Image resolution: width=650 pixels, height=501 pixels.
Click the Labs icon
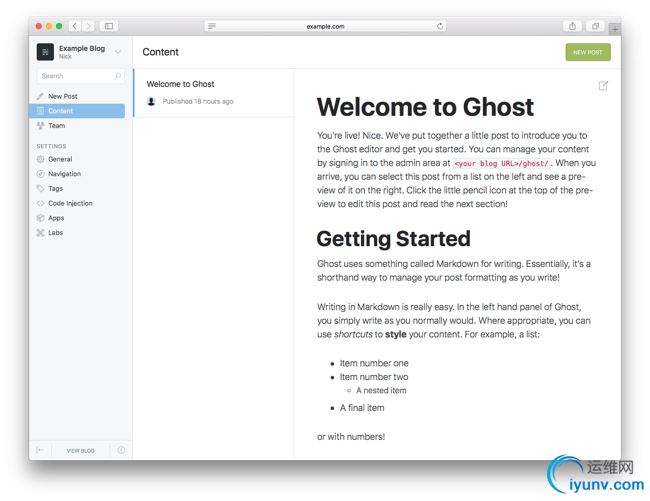[40, 232]
